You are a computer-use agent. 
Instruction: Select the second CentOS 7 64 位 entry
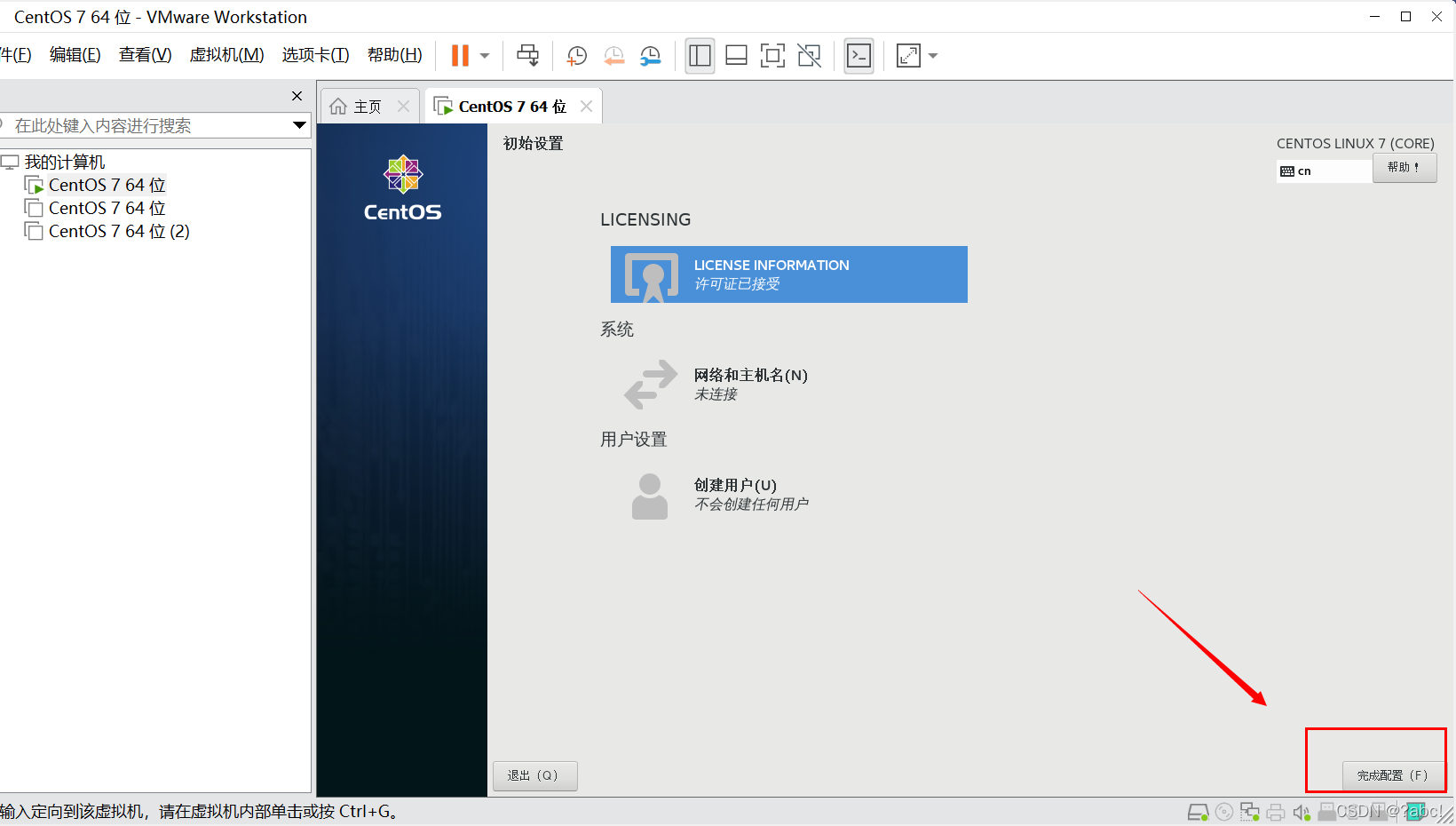[x=107, y=208]
